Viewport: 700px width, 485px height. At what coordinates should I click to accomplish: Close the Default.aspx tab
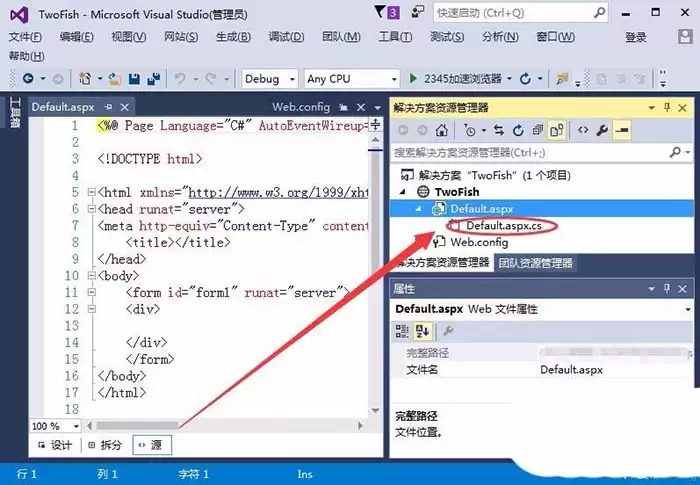click(125, 107)
